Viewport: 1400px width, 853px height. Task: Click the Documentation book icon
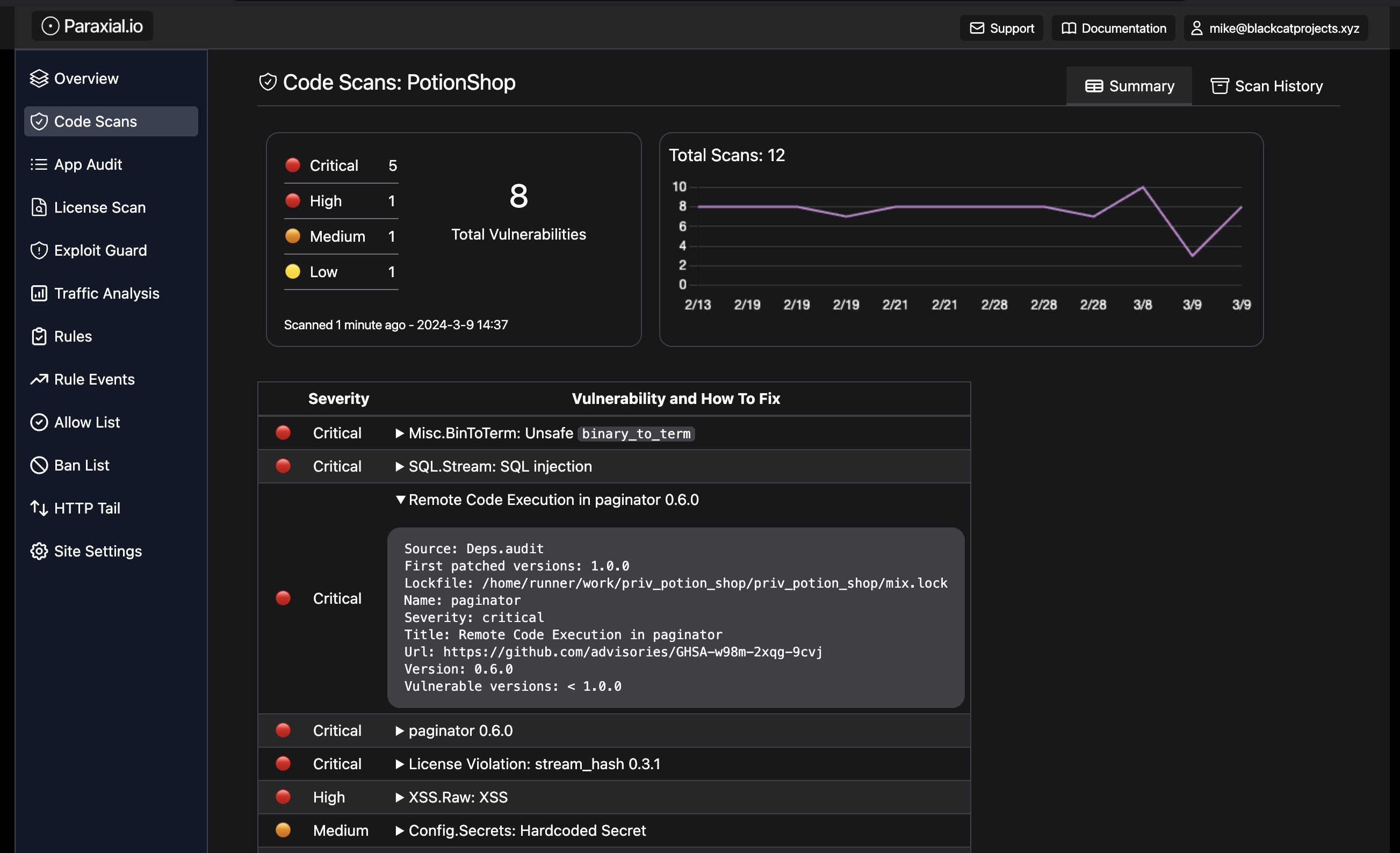(x=1069, y=28)
